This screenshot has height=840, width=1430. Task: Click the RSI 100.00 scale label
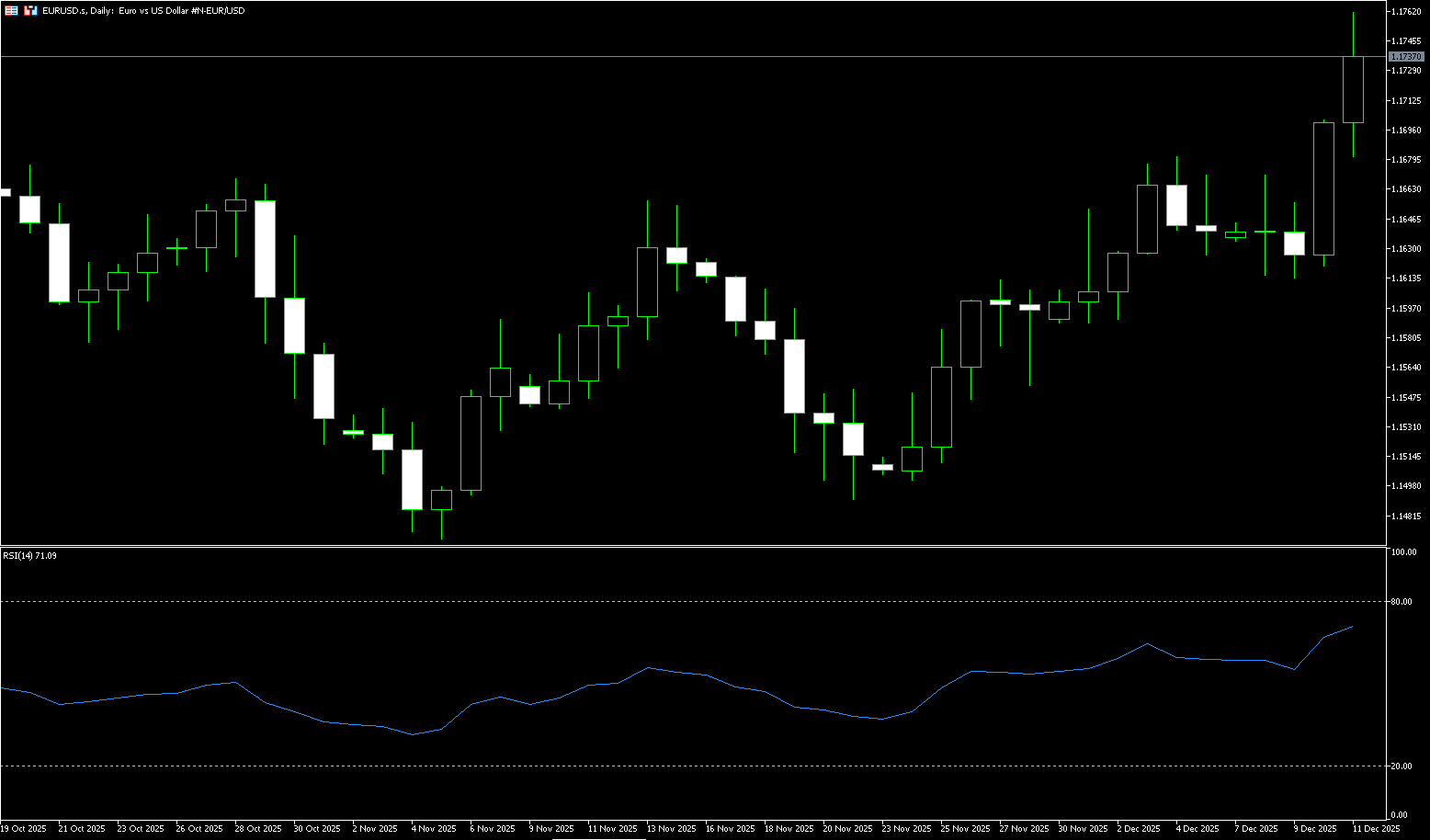pos(1403,552)
